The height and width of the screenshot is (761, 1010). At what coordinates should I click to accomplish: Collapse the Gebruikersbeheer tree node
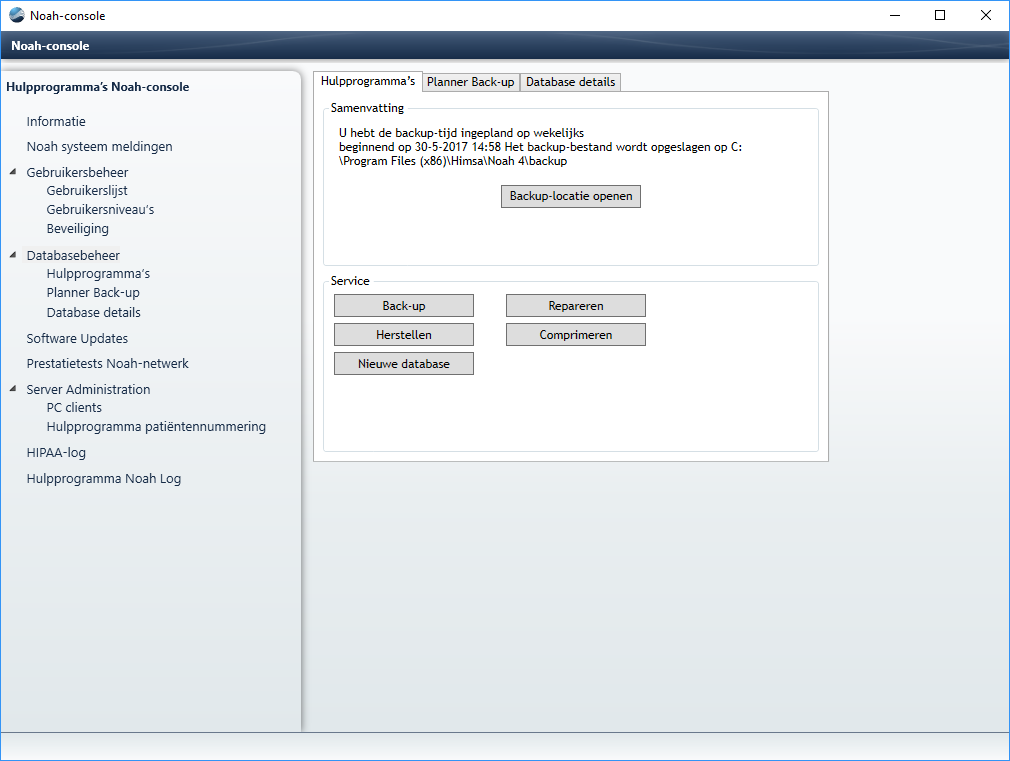tap(13, 172)
